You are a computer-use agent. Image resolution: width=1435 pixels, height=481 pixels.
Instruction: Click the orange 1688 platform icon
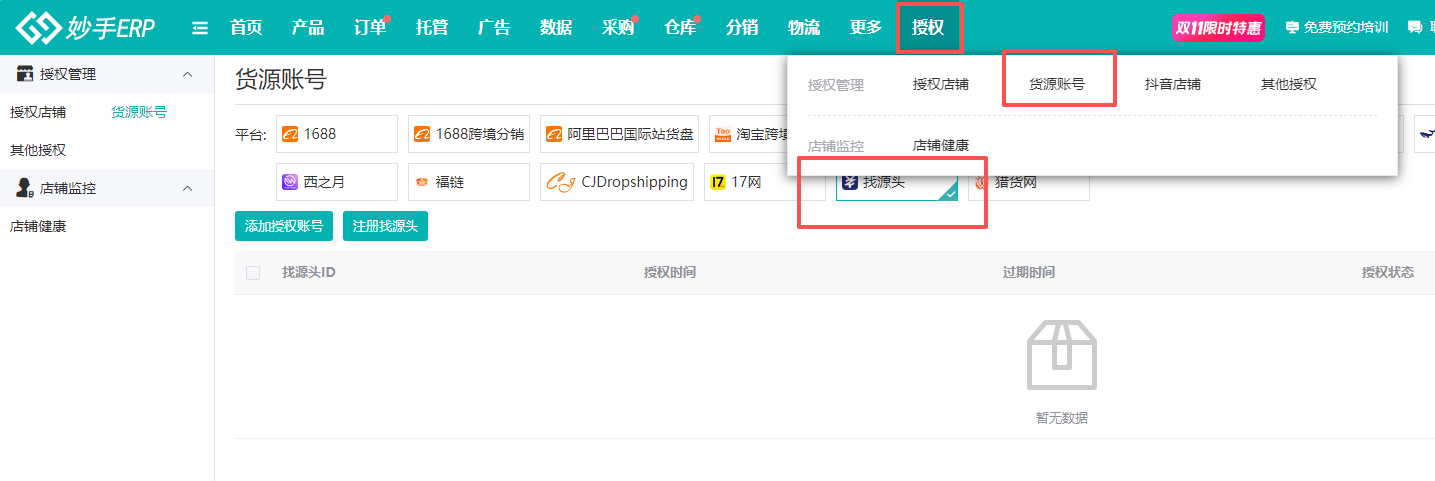click(x=290, y=134)
